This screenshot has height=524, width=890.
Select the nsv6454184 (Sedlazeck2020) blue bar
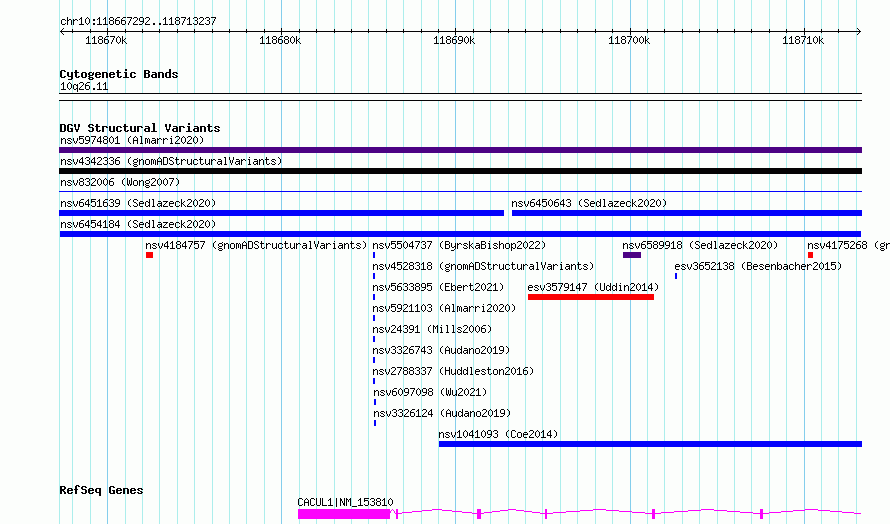(460, 234)
